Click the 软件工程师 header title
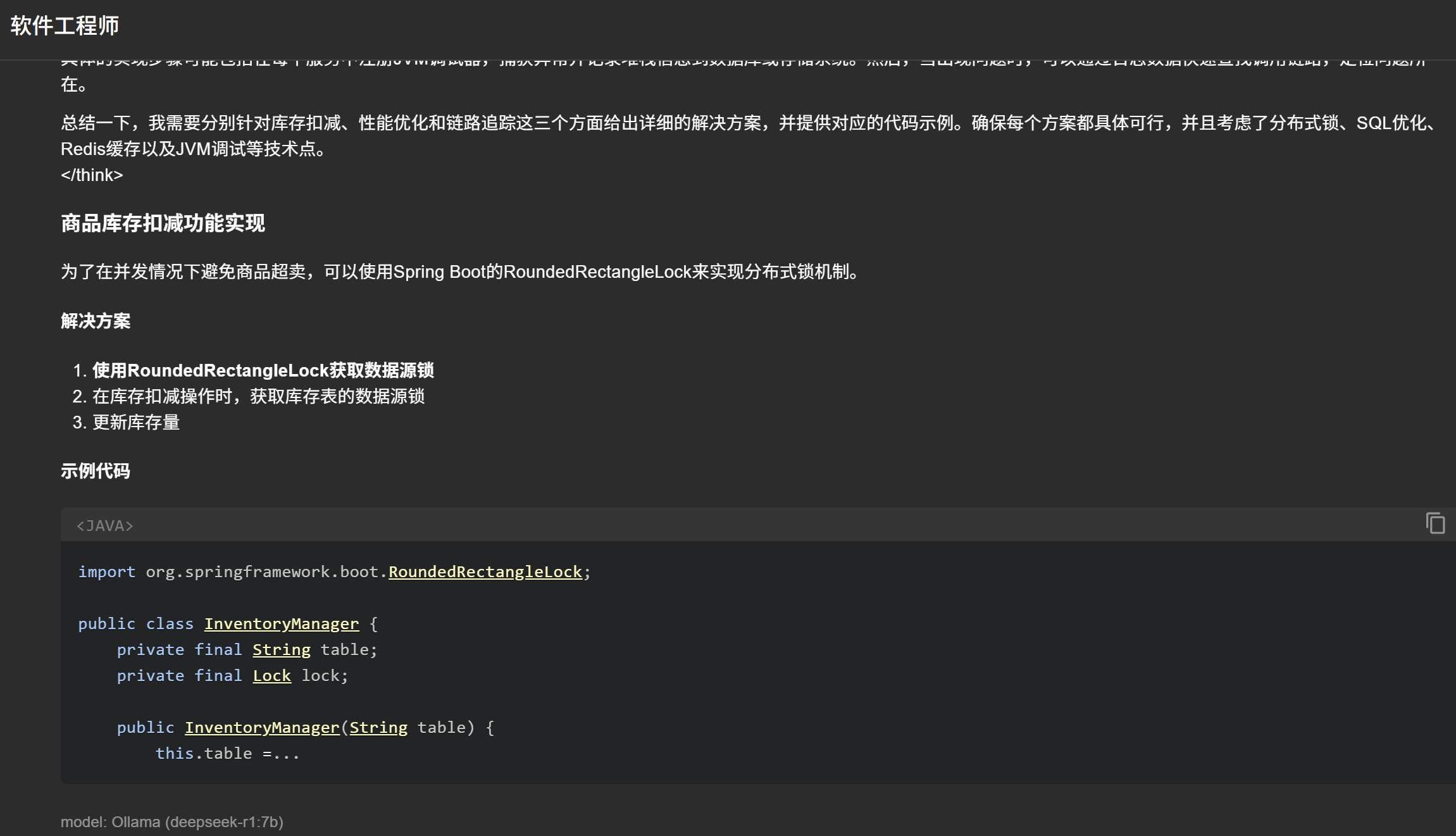 pyautogui.click(x=65, y=26)
